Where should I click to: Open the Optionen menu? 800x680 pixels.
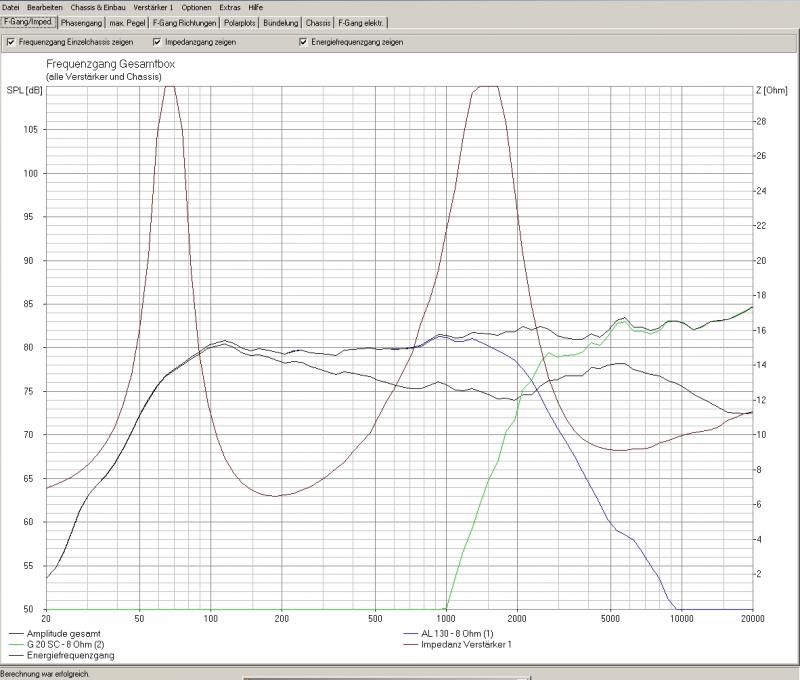(x=196, y=7)
